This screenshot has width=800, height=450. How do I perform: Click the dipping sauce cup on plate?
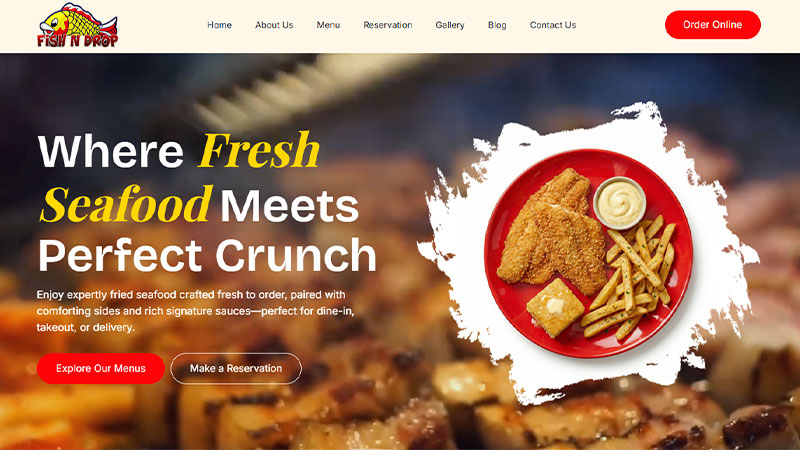tap(620, 203)
